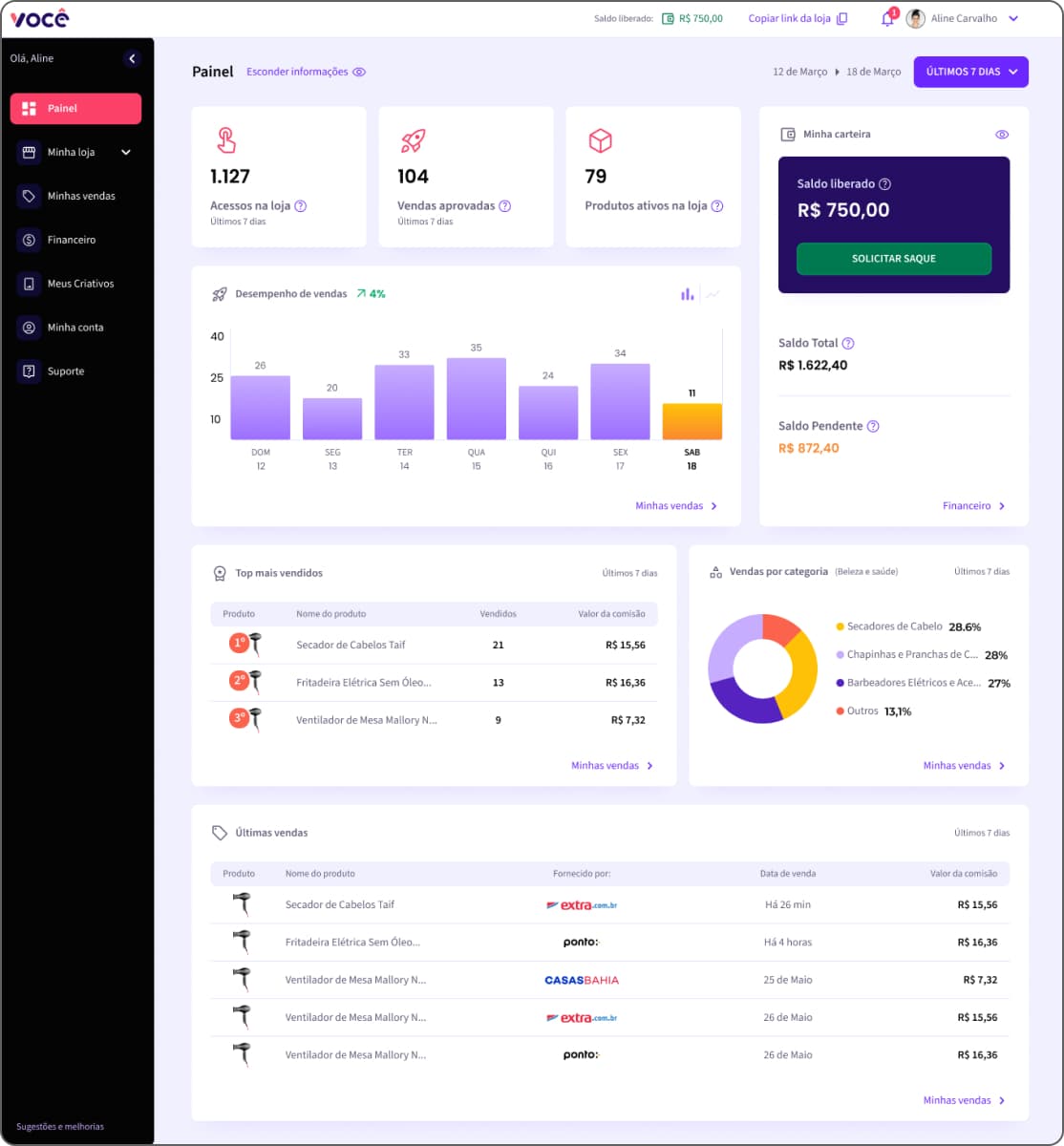Open the Últimos 7 dias period dropdown

(x=970, y=73)
